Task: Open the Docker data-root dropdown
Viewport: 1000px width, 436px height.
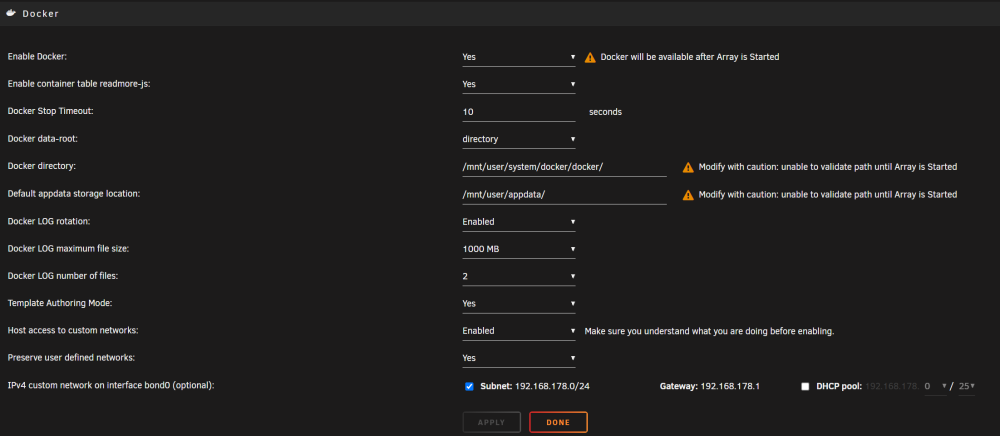Action: click(518, 139)
